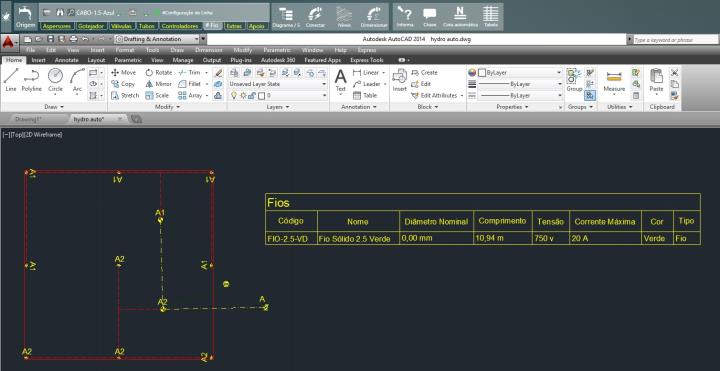Open the lineweight ByLayer dropdown
720x371 pixels.
coord(520,84)
